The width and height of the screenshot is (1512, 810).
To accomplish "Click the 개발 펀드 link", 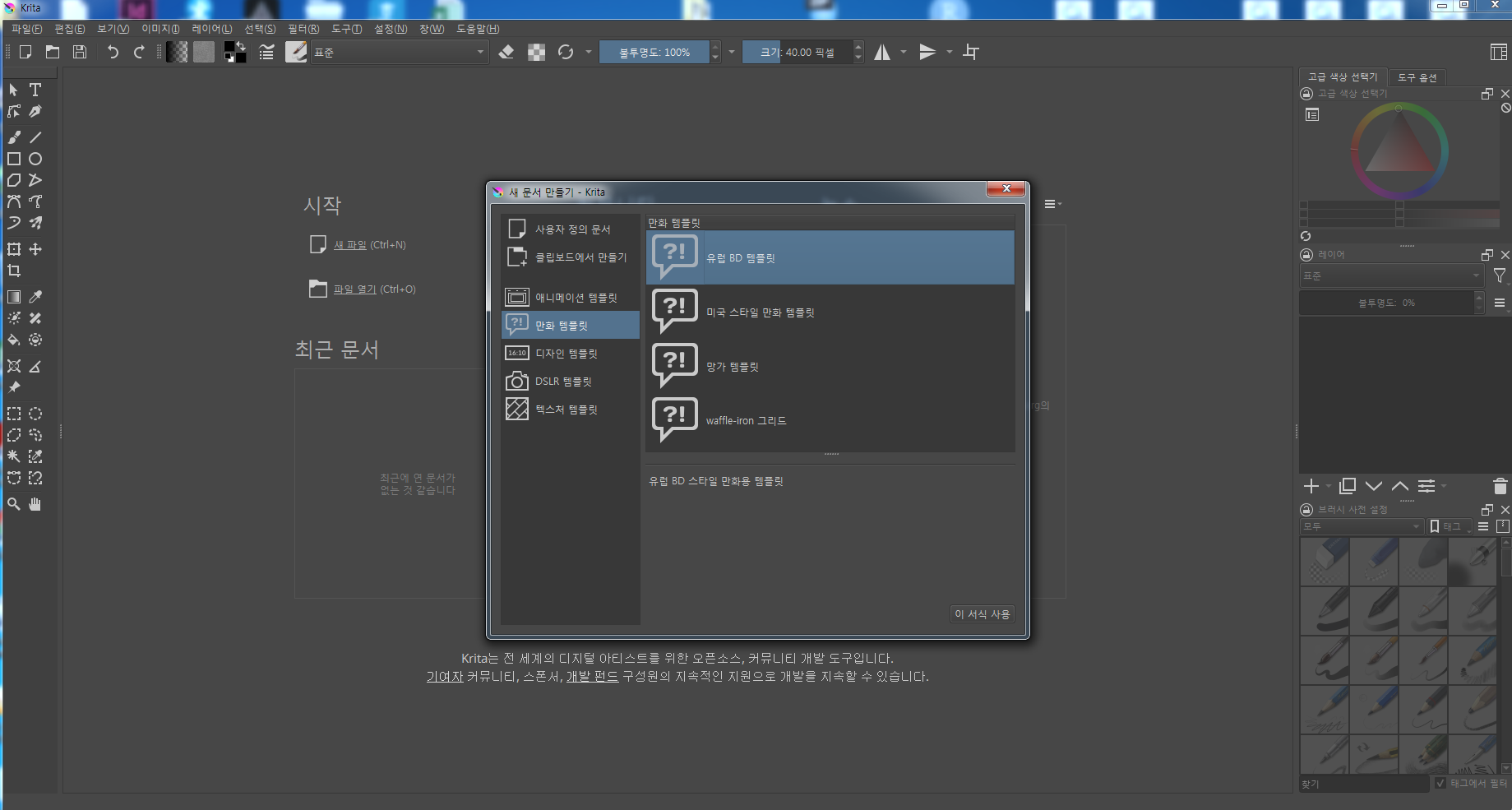I will [592, 676].
